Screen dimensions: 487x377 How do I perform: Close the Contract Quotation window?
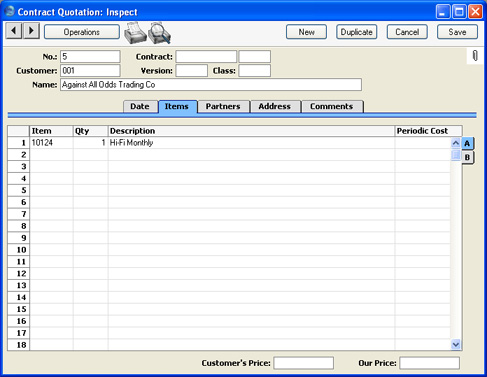coord(475,12)
